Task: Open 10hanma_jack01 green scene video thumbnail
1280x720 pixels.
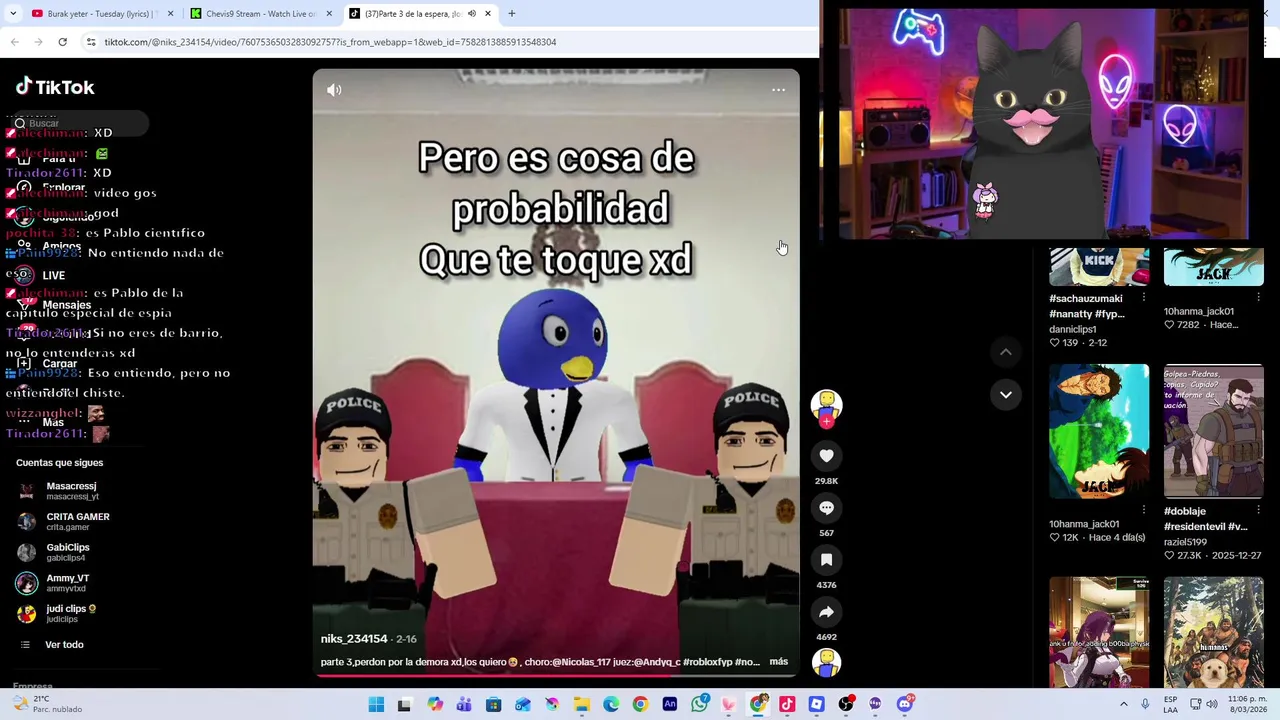Action: [x=1099, y=431]
